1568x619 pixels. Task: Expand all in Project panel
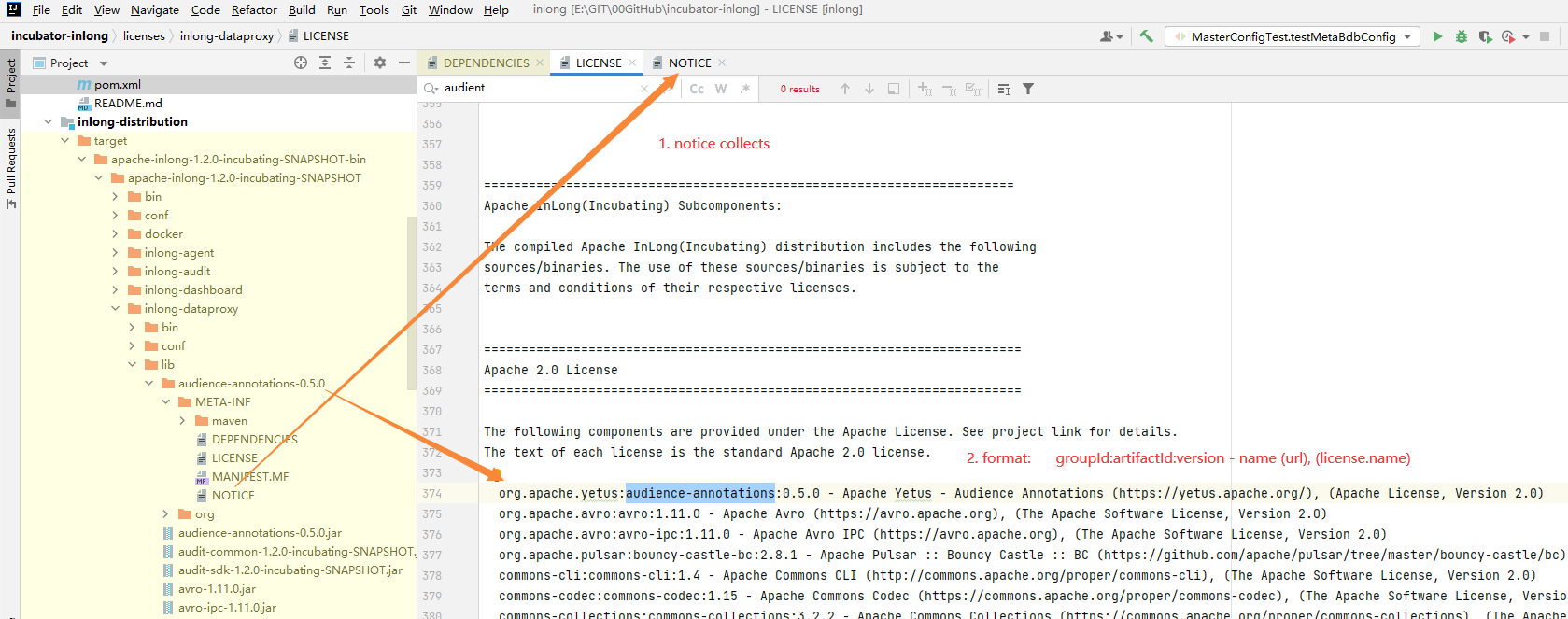[325, 63]
